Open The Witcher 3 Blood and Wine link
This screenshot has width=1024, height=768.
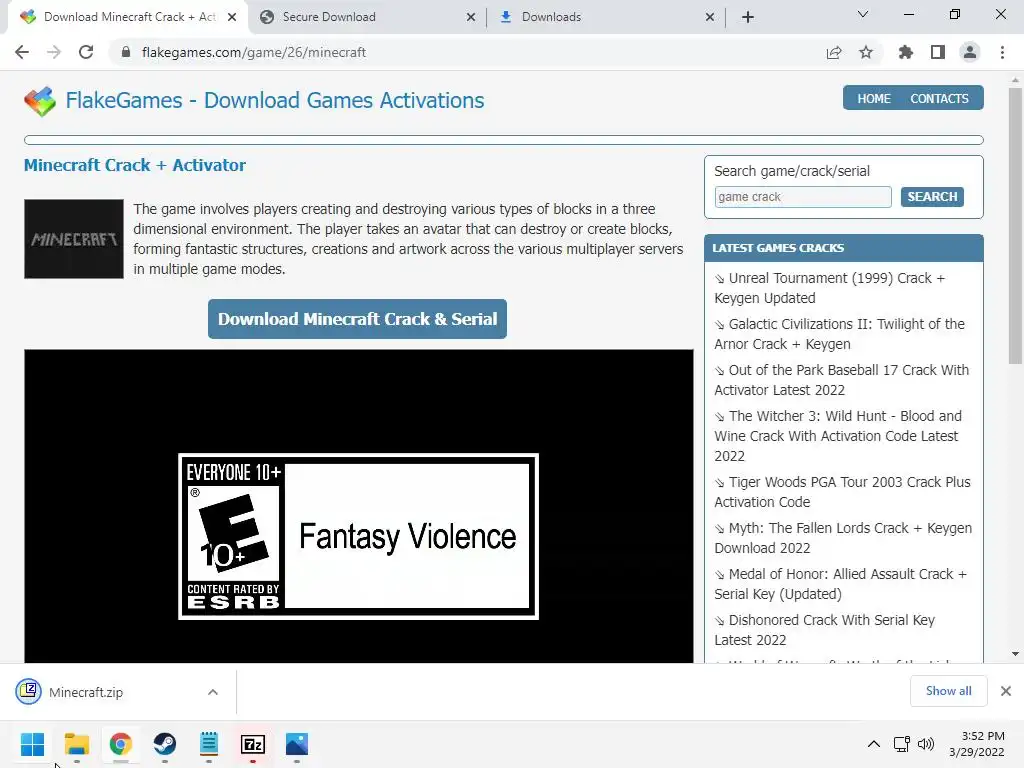[x=838, y=436]
